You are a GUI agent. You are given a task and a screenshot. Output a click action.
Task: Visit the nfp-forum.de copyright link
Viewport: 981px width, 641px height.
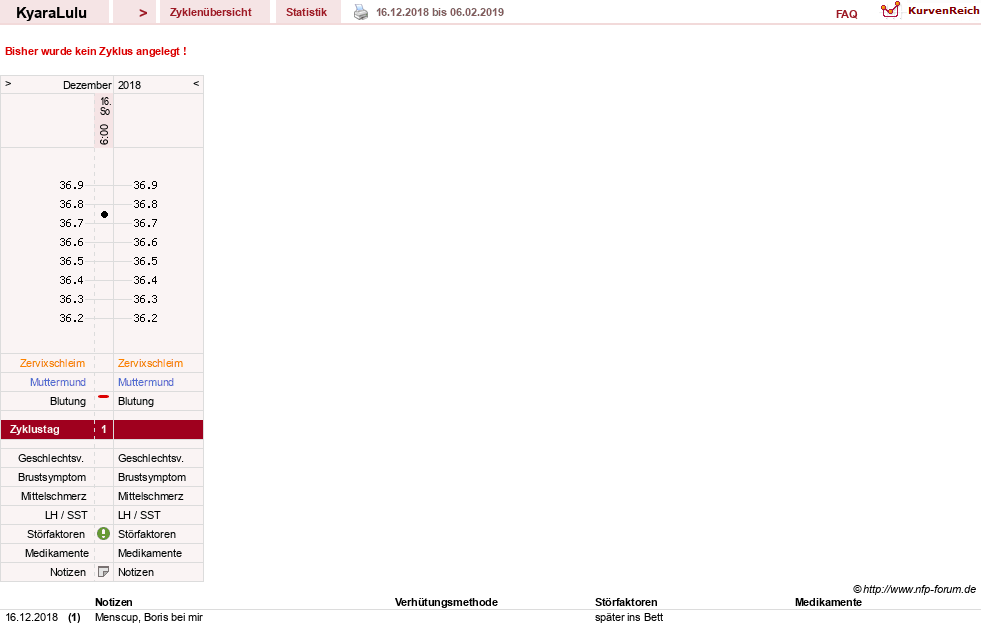[914, 589]
